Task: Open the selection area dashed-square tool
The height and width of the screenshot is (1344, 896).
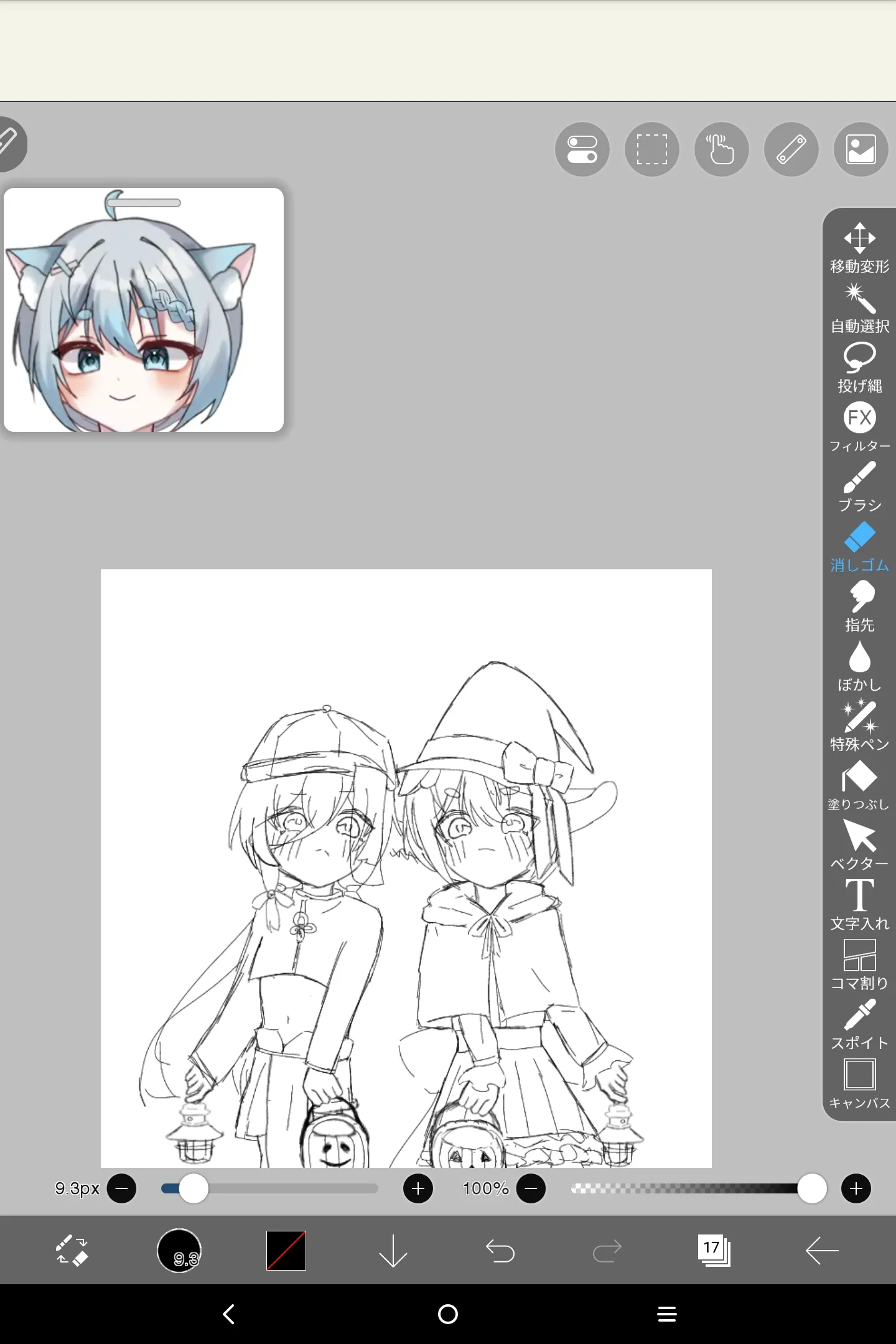Action: (x=651, y=149)
